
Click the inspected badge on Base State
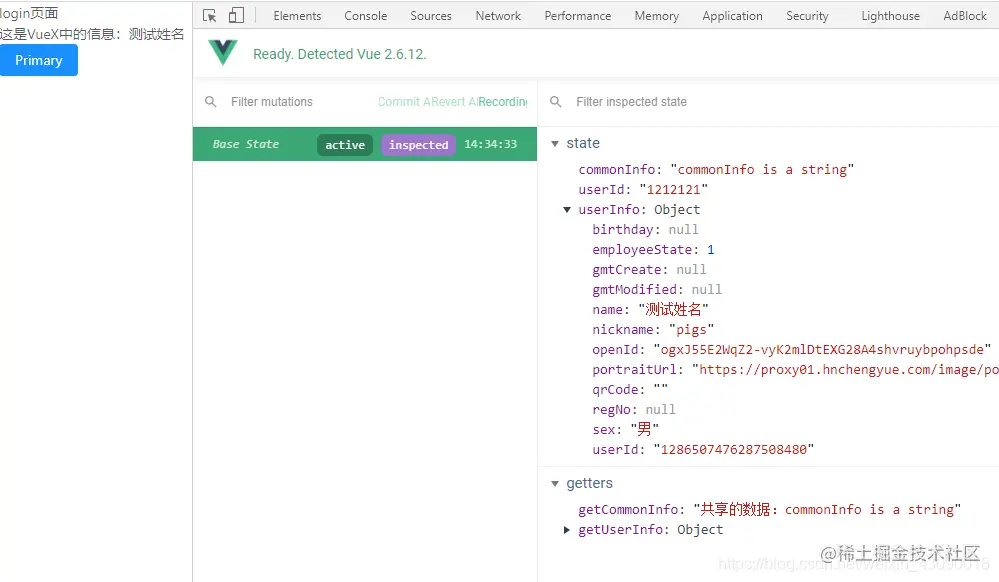pos(419,145)
